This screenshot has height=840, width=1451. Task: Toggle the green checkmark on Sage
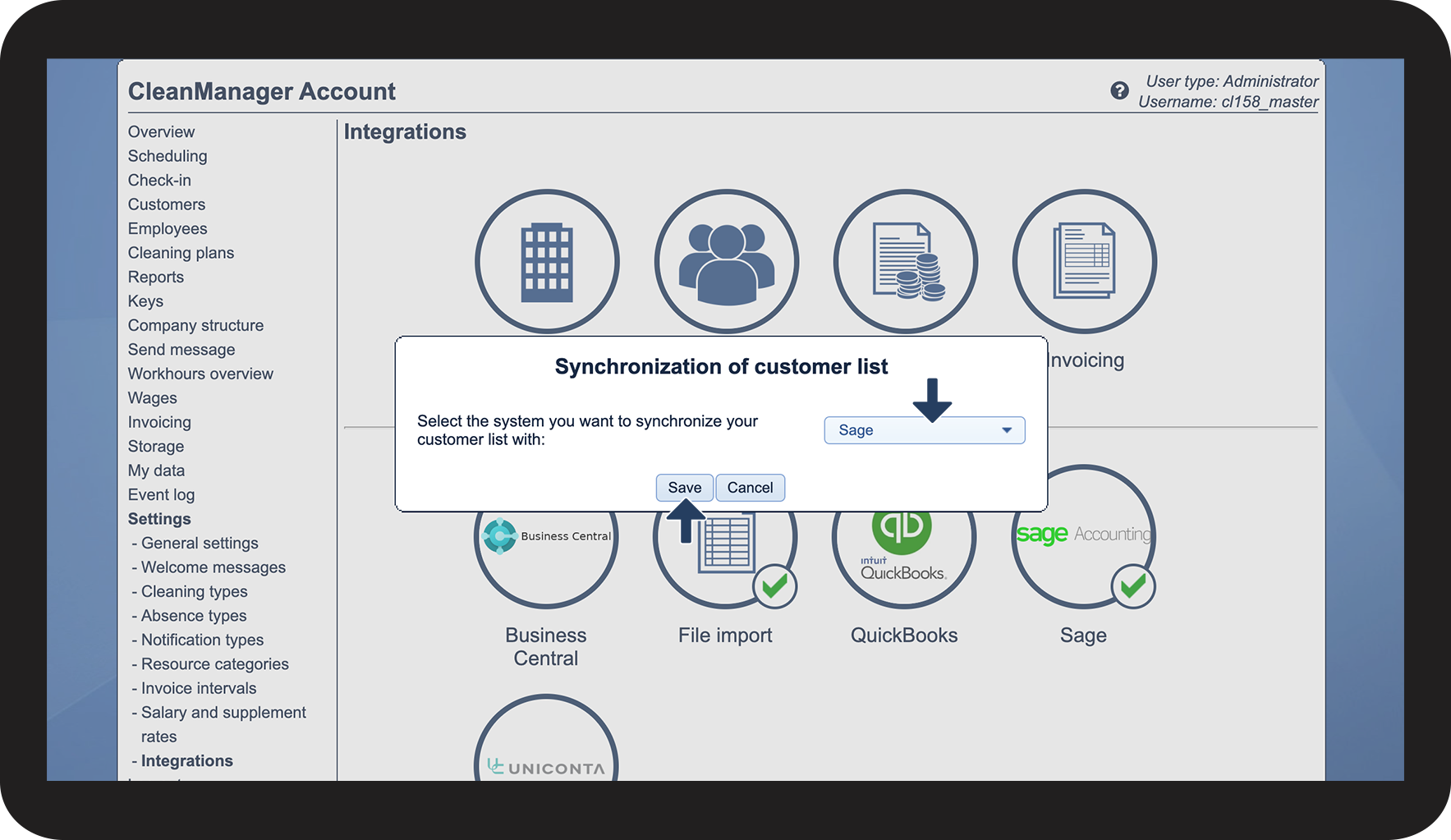coord(1132,586)
